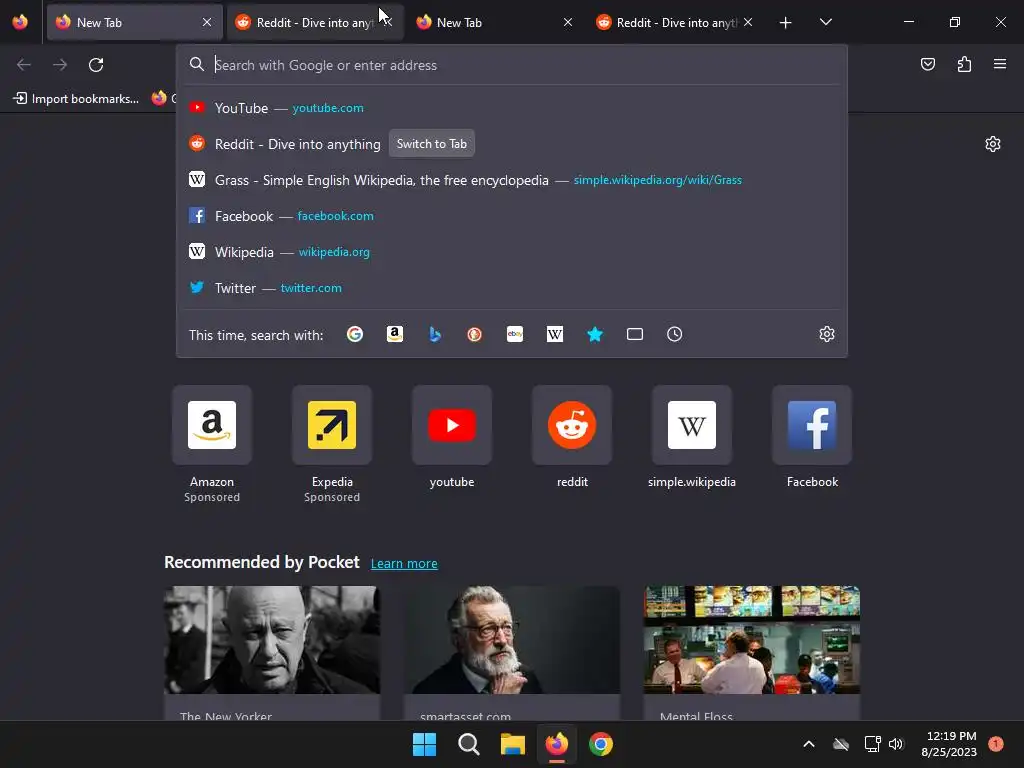Close the third tab New Tab
The width and height of the screenshot is (1024, 768).
pos(568,22)
